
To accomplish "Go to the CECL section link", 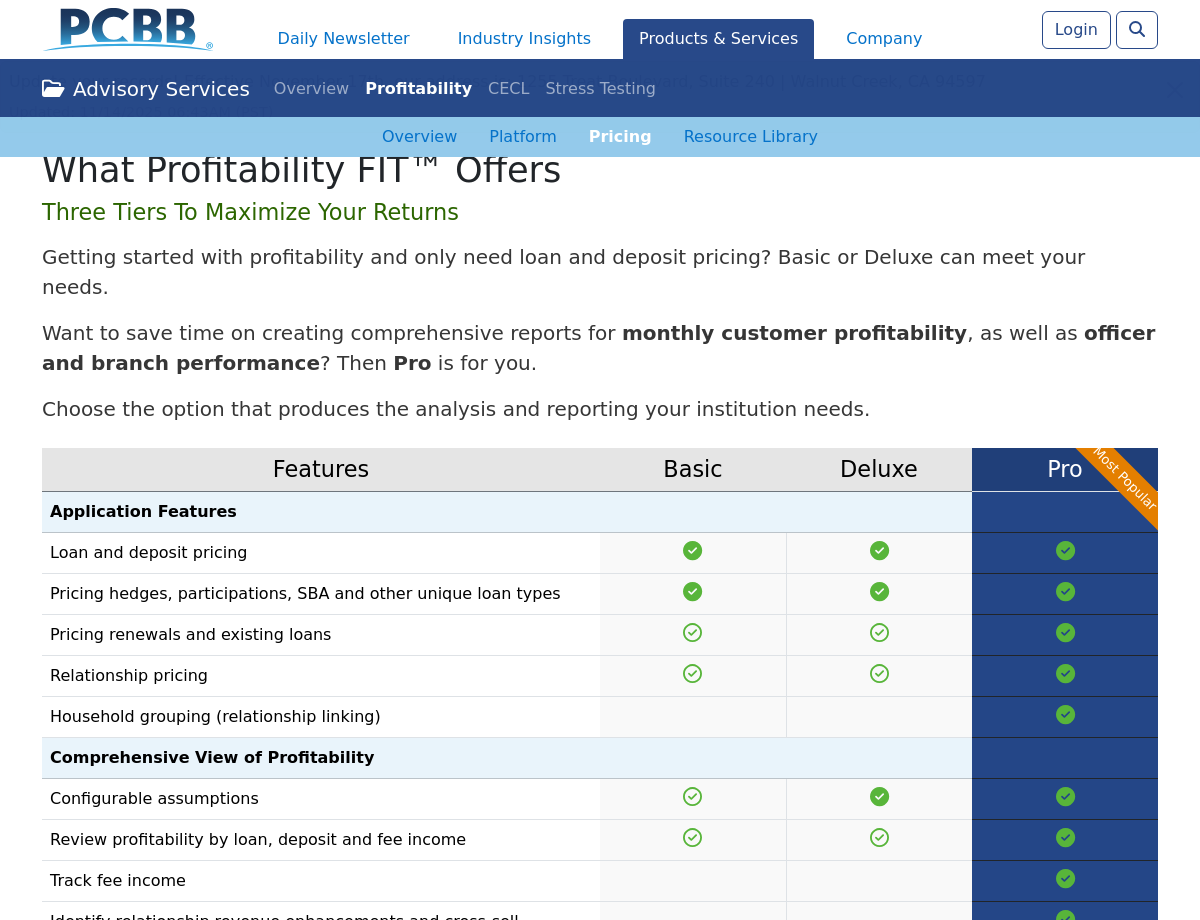I will (x=508, y=89).
